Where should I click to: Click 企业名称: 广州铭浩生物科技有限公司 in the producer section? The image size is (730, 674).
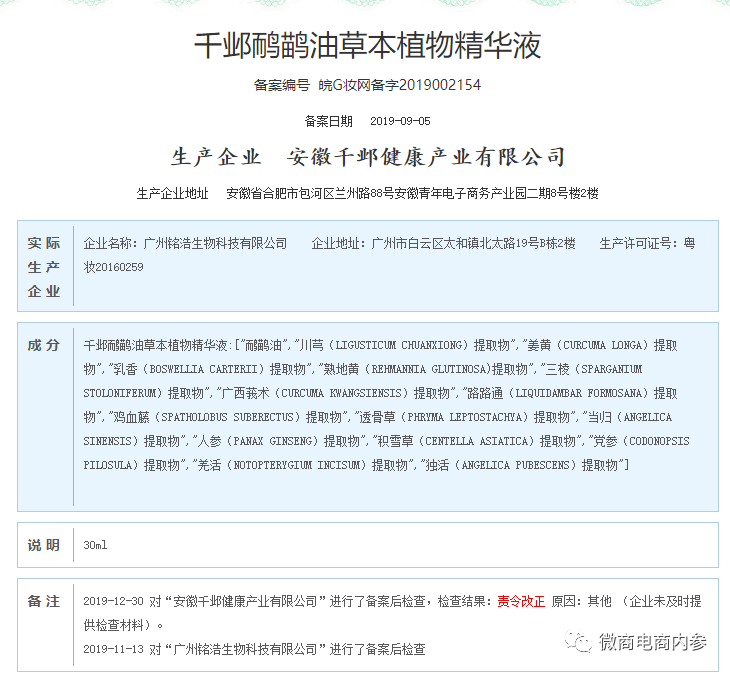click(x=185, y=243)
